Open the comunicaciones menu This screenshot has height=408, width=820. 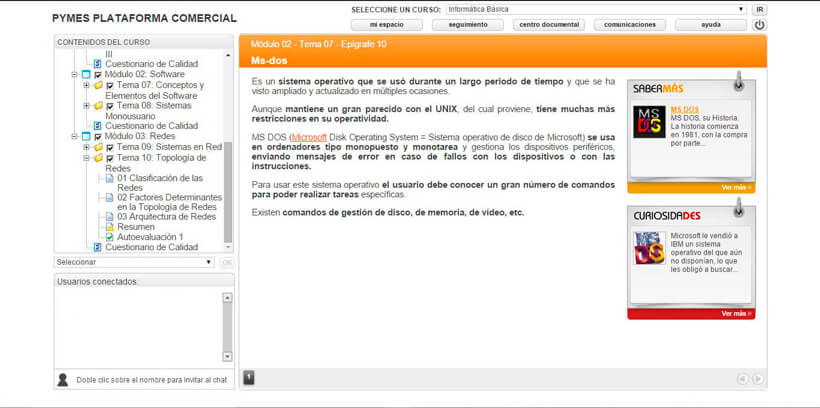(630, 25)
